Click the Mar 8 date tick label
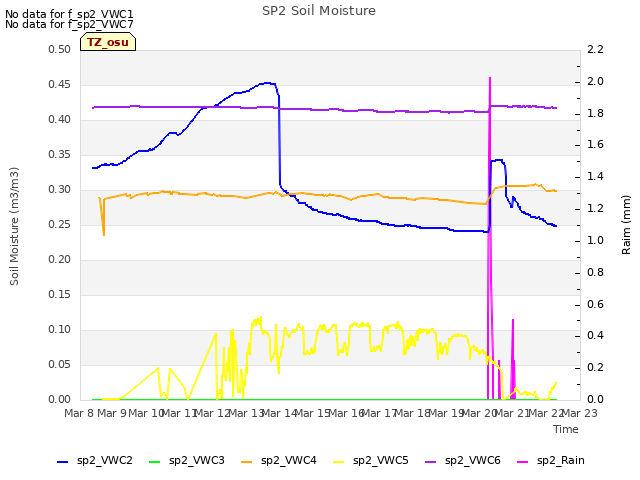Image resolution: width=640 pixels, height=480 pixels. [x=79, y=413]
